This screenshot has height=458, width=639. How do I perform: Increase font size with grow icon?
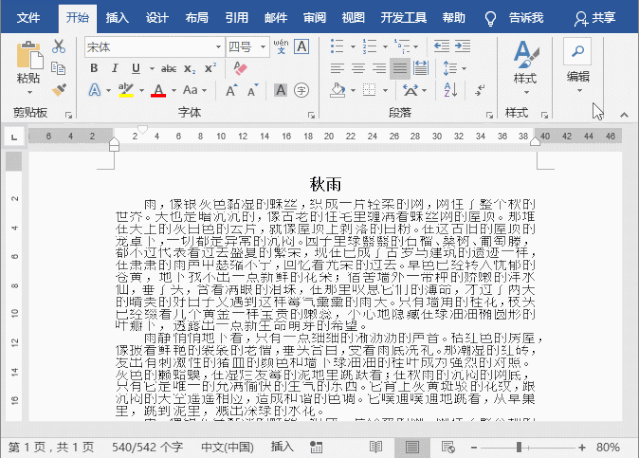point(231,90)
